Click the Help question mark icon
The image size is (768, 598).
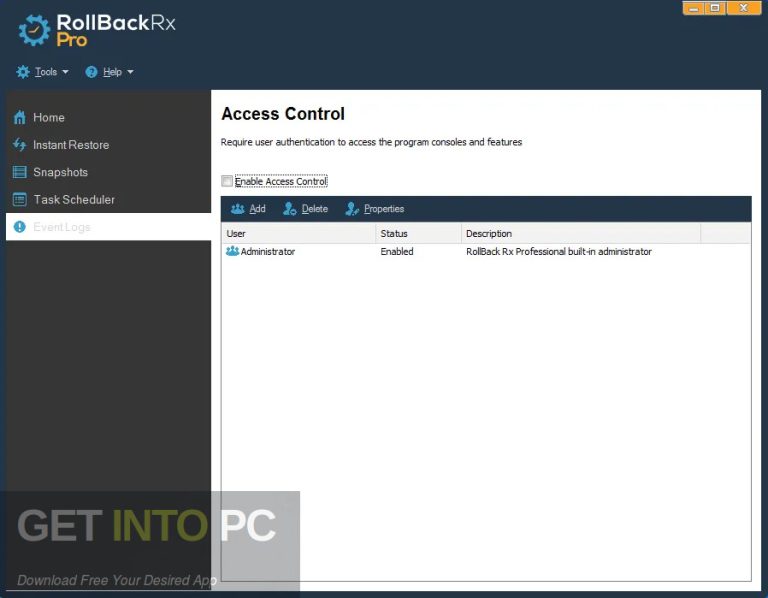click(91, 72)
